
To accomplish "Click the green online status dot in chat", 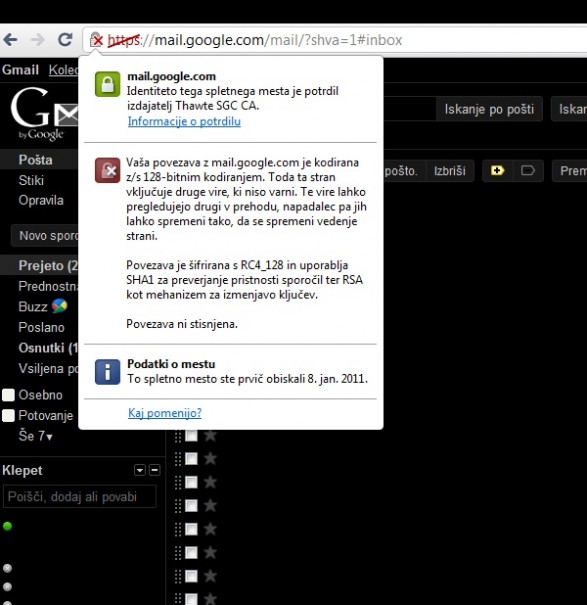I will coord(7,526).
